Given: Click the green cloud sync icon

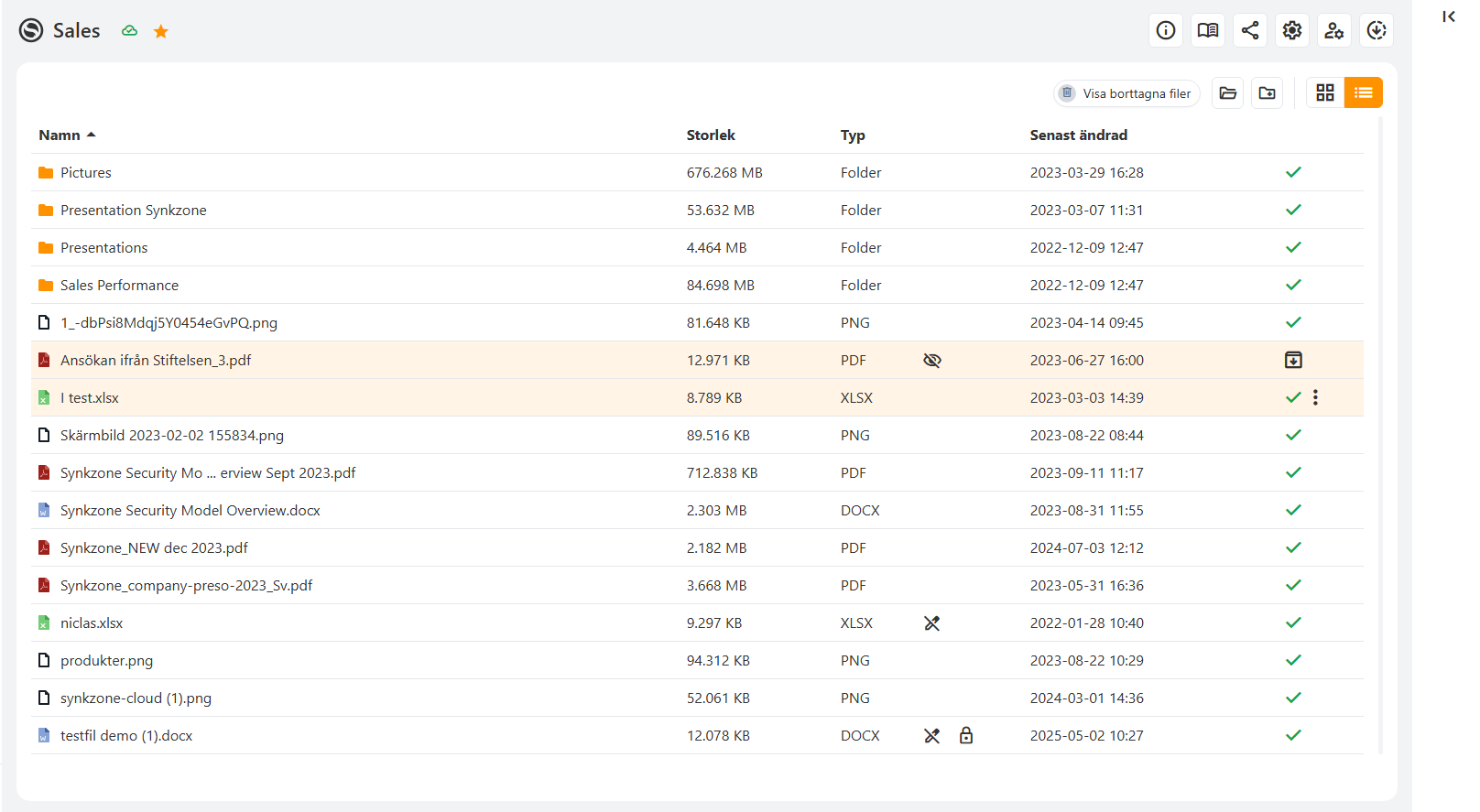Looking at the screenshot, I should (130, 30).
